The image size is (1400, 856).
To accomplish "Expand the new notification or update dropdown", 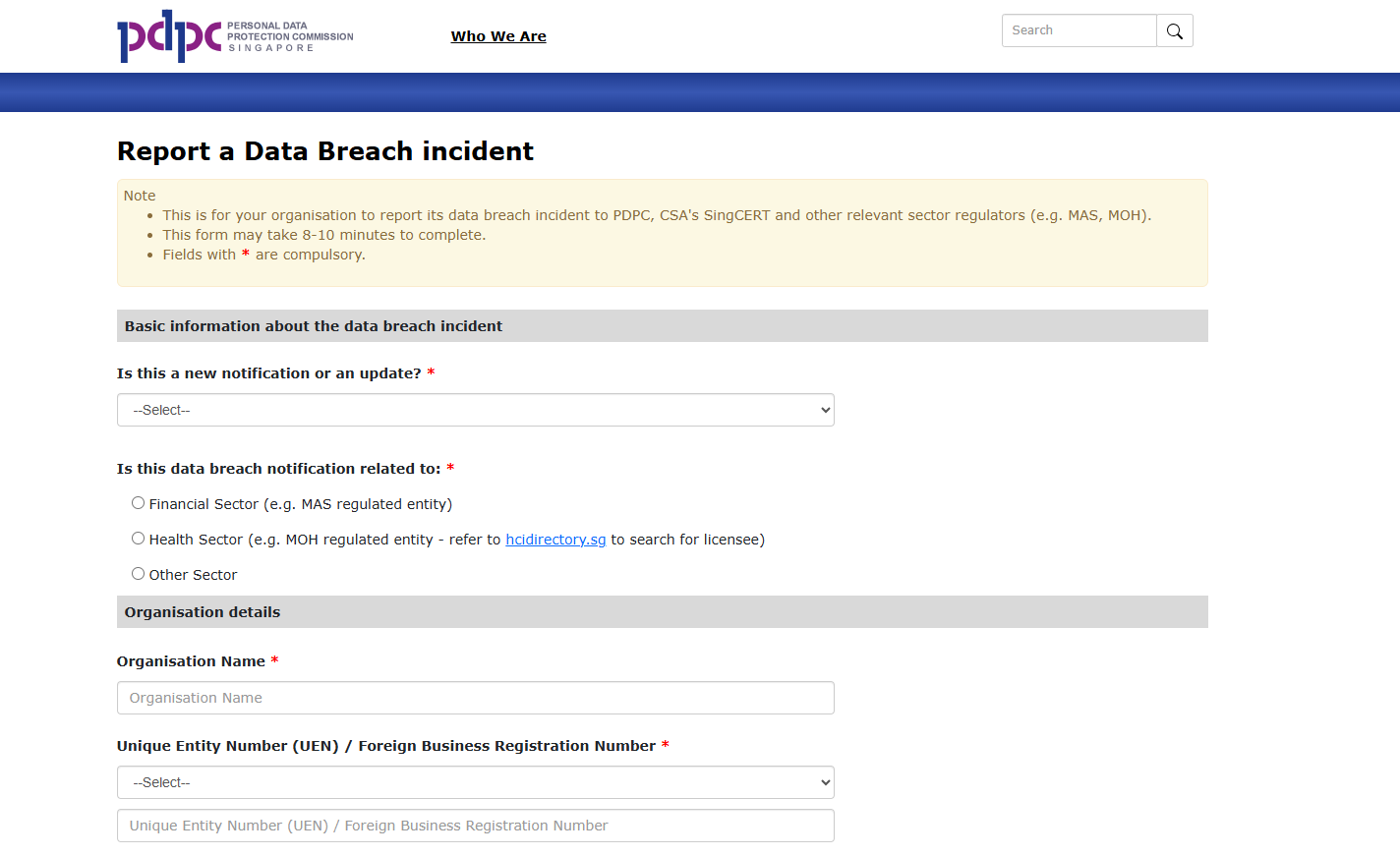I will 475,410.
